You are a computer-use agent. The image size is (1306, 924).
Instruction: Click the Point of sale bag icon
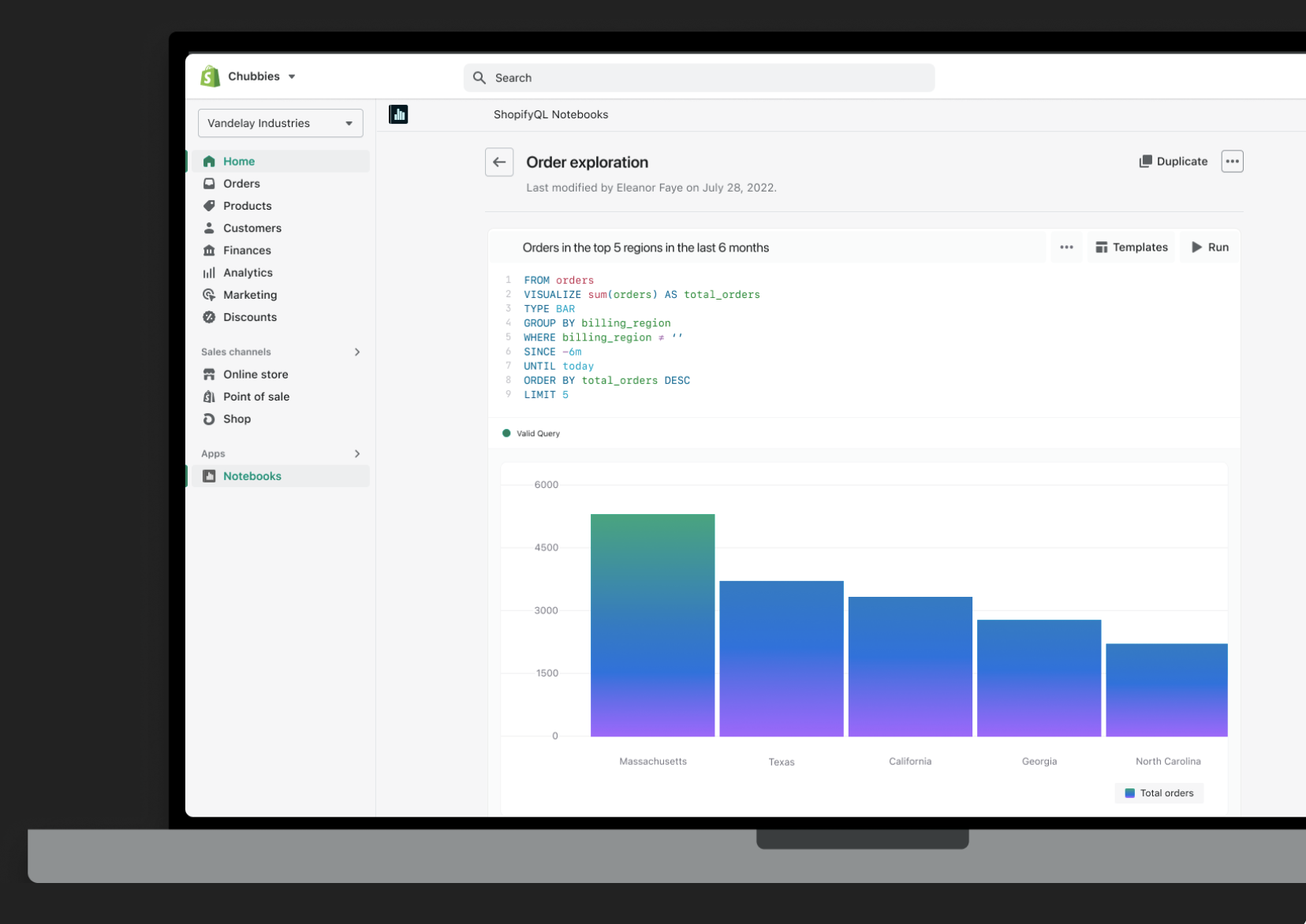coord(209,397)
